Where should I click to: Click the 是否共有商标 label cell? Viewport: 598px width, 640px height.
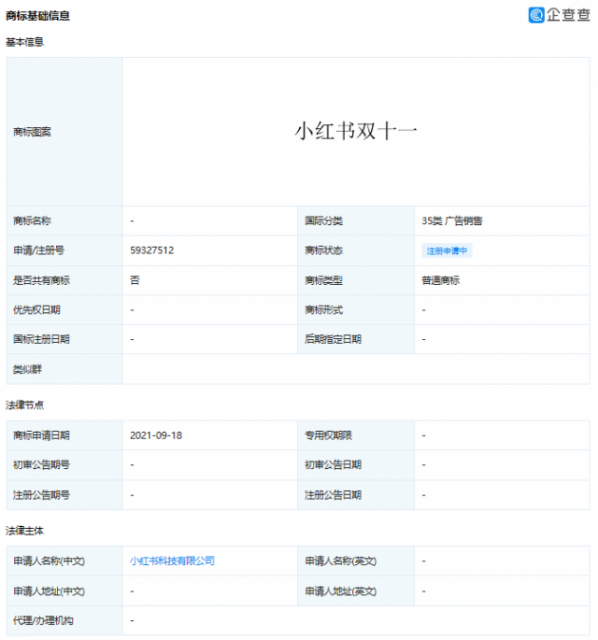tap(64, 280)
